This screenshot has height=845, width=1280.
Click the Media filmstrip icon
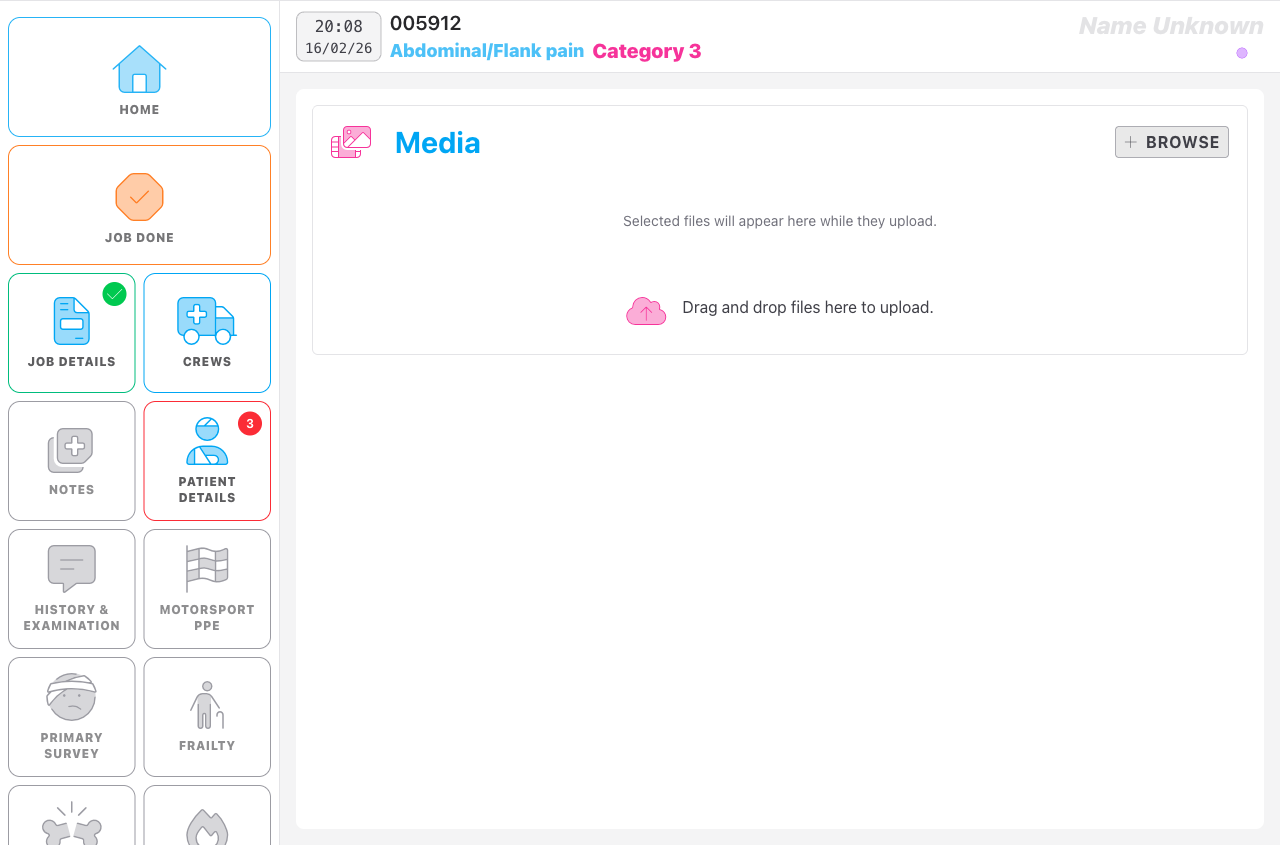click(x=350, y=142)
